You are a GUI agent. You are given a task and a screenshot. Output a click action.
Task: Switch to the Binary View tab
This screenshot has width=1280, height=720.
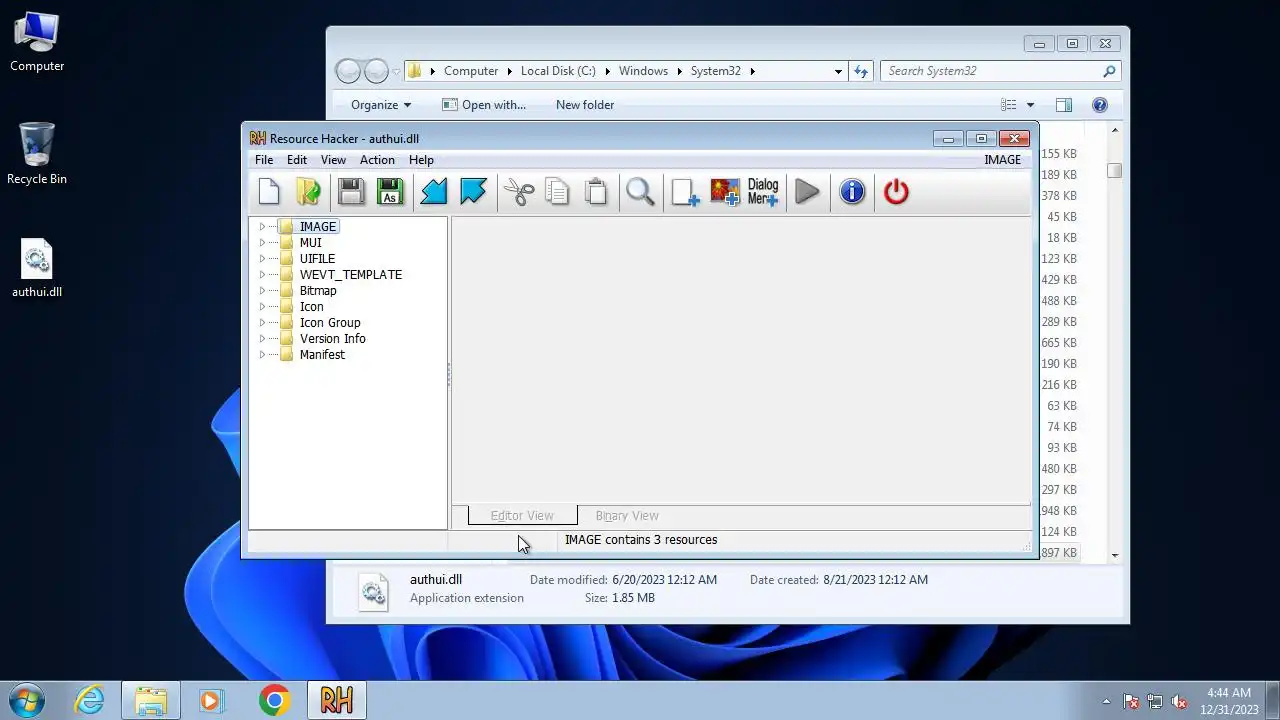[627, 516]
